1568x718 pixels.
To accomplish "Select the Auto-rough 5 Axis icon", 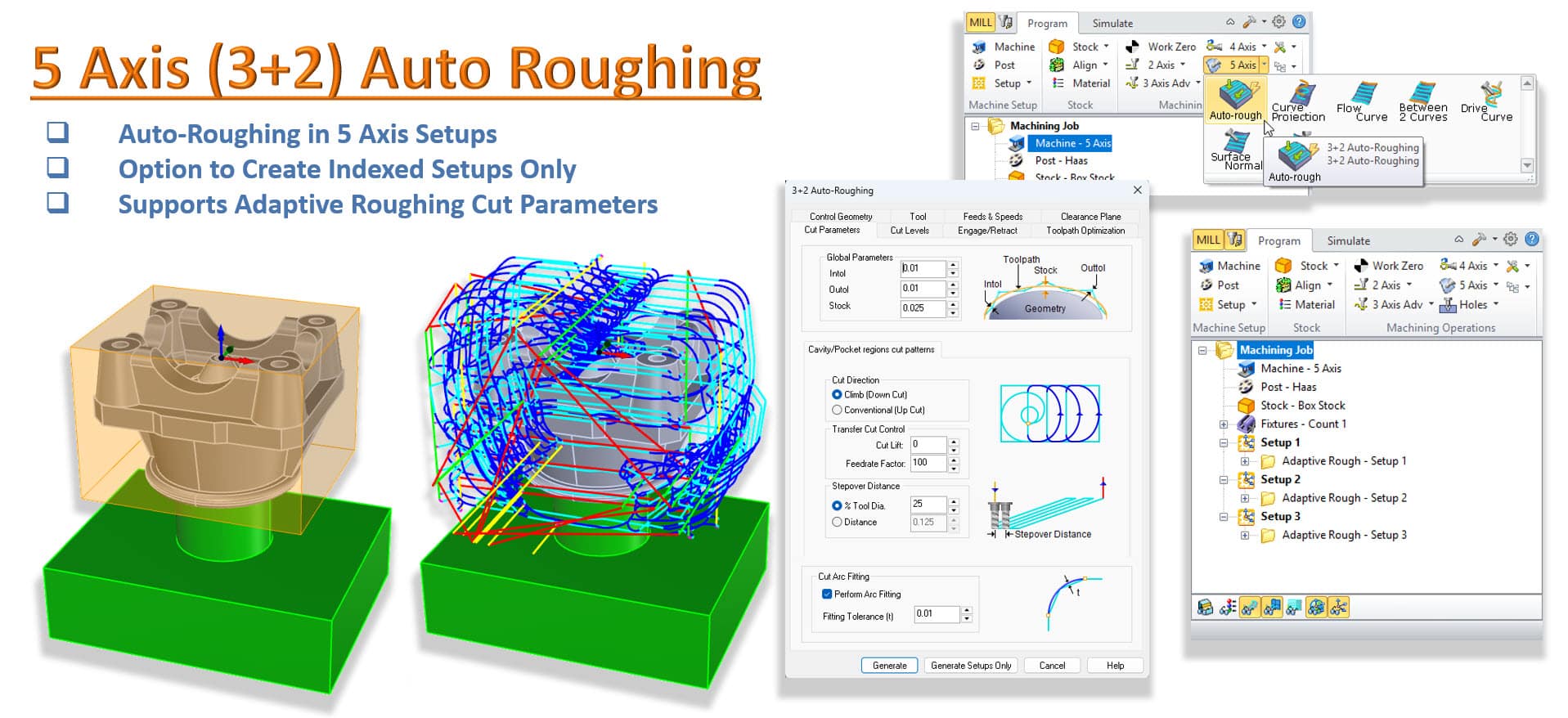I will point(1235,98).
